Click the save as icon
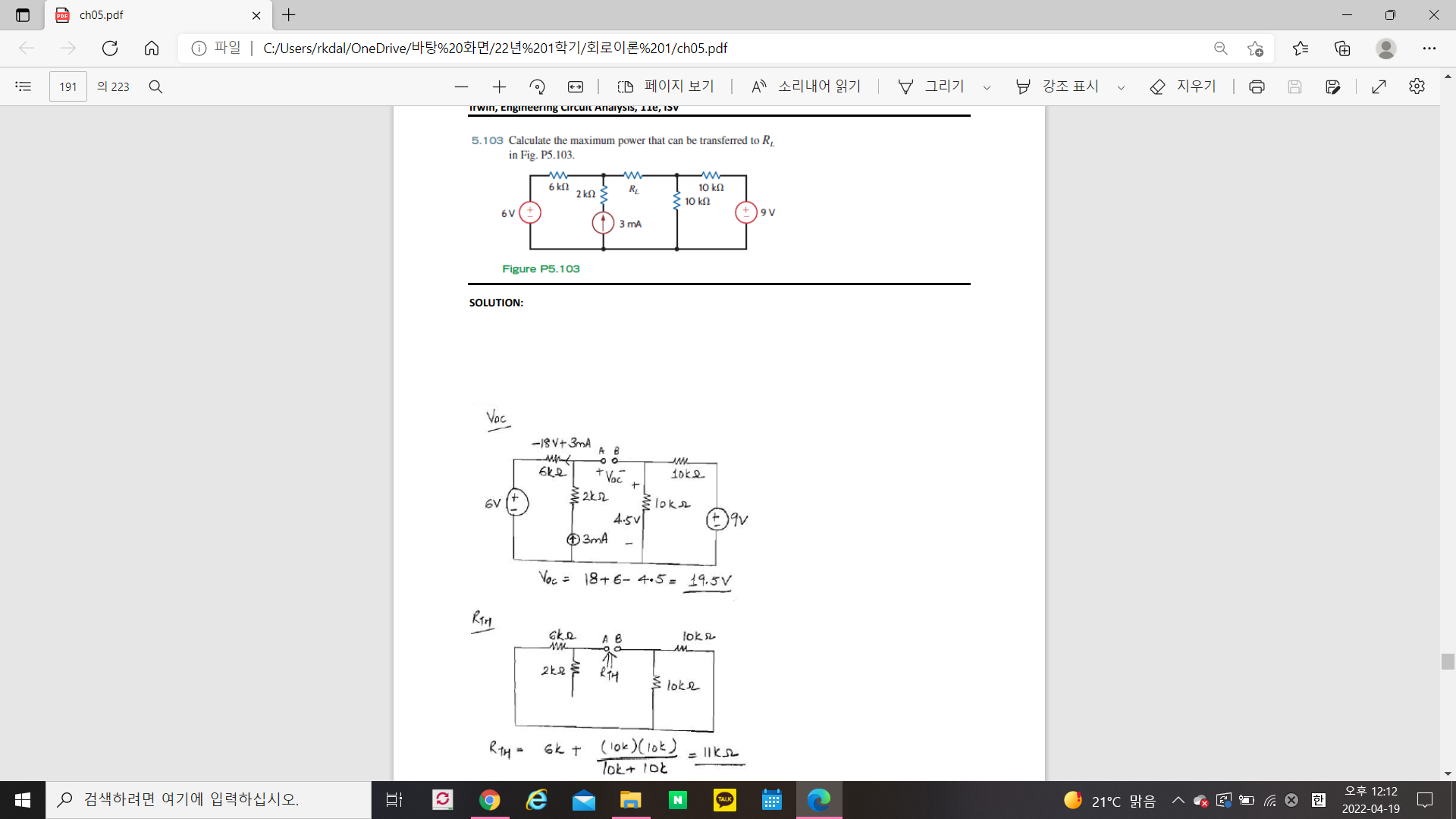The height and width of the screenshot is (819, 1456). pos(1332,86)
